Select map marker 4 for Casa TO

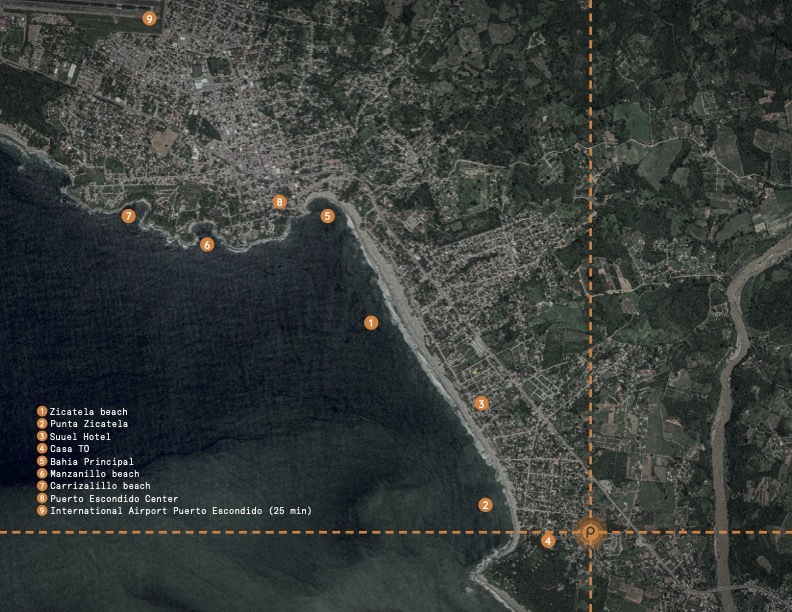coord(548,541)
